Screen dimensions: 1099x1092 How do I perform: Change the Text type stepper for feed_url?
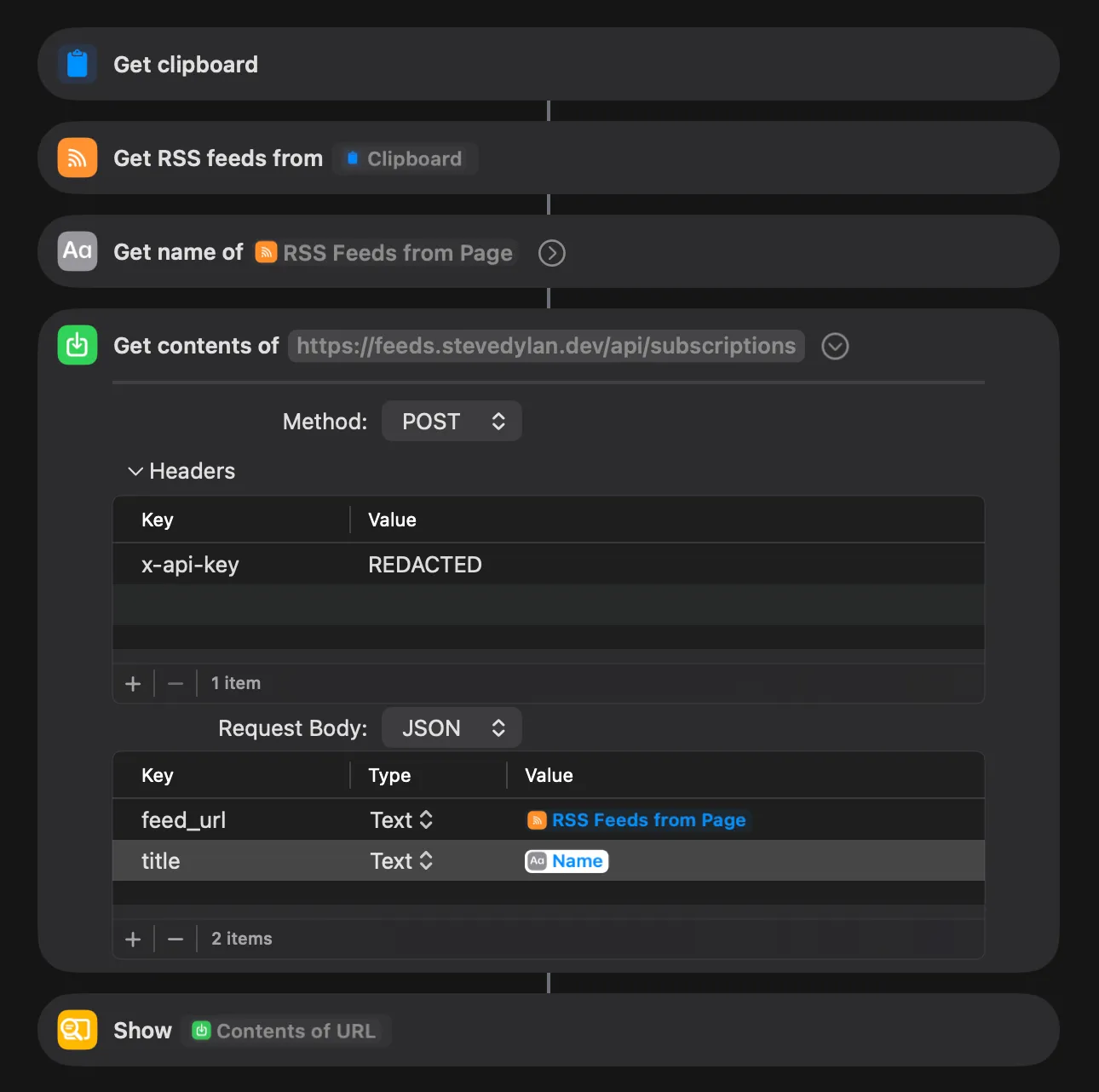point(402,820)
